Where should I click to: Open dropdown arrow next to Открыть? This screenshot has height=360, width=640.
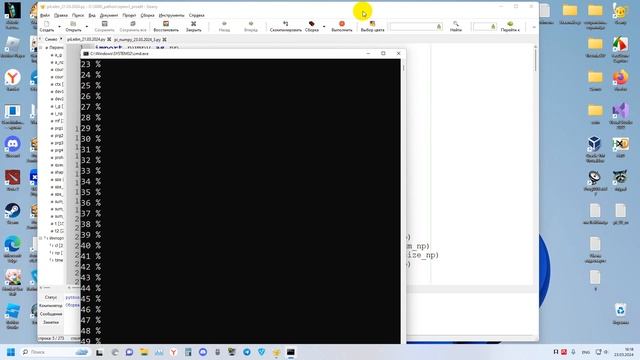click(x=87, y=27)
